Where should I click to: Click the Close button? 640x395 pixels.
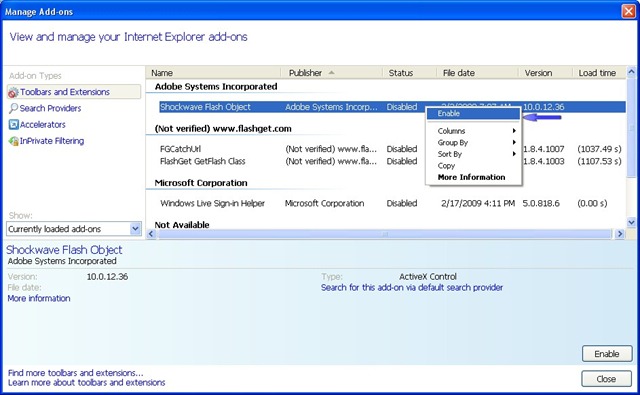pyautogui.click(x=607, y=379)
